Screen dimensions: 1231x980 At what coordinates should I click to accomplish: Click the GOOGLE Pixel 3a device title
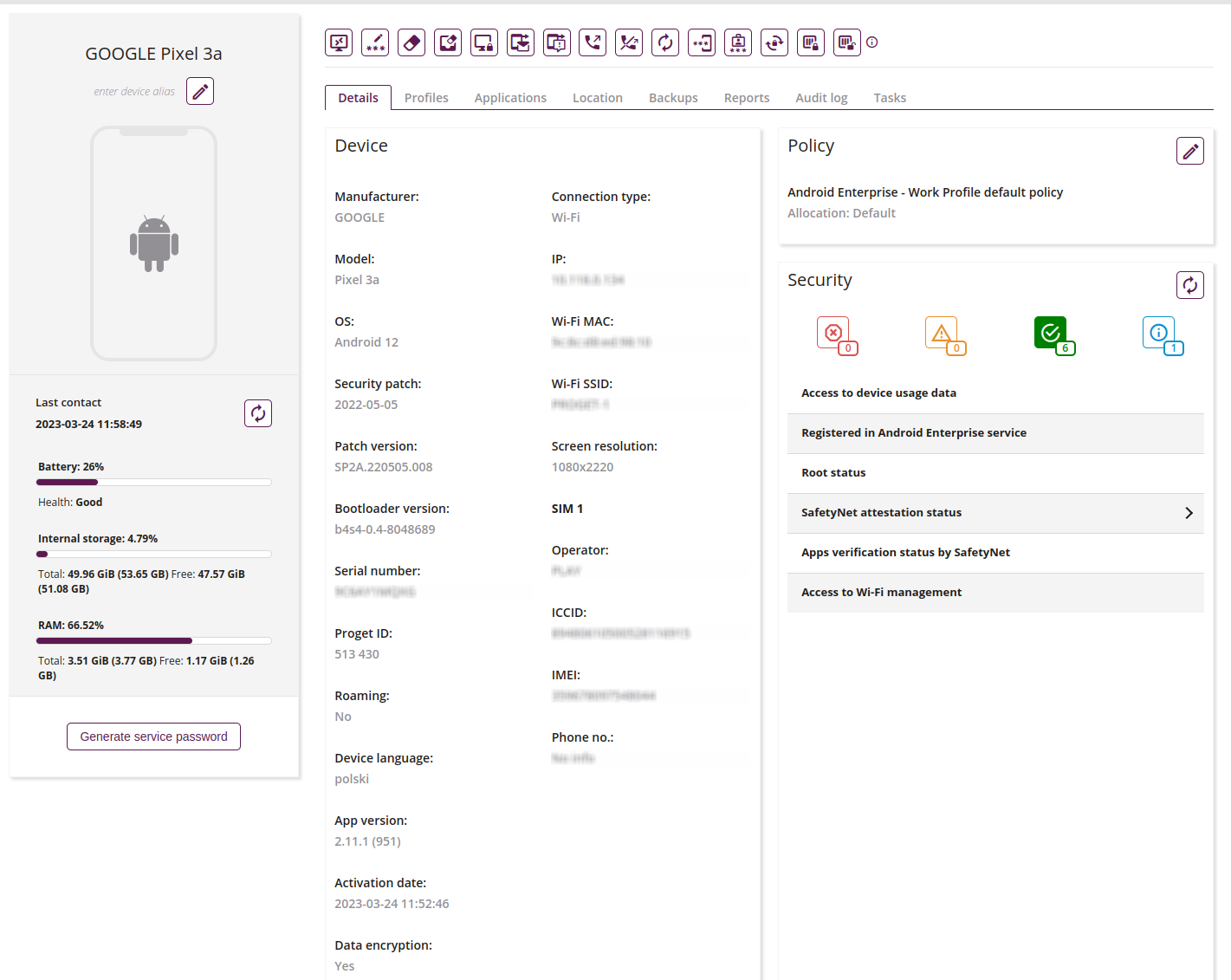[x=153, y=54]
